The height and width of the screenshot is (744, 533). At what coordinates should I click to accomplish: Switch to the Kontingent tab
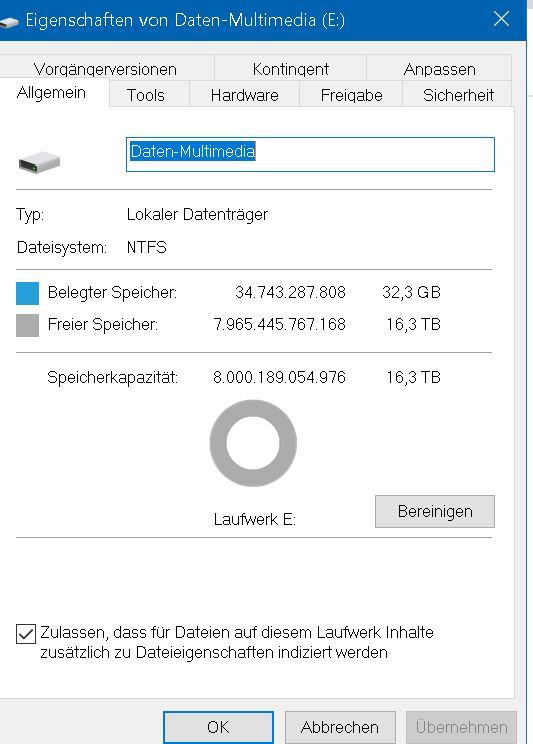click(290, 69)
